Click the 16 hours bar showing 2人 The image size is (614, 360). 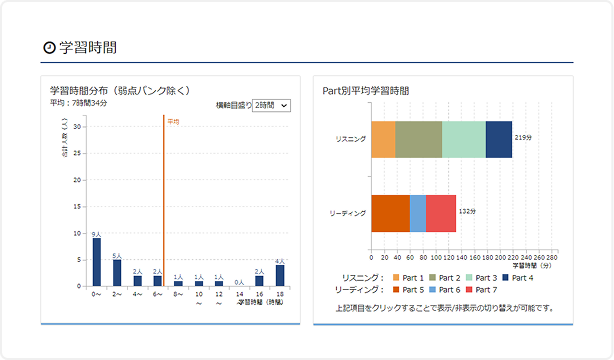[x=259, y=281]
